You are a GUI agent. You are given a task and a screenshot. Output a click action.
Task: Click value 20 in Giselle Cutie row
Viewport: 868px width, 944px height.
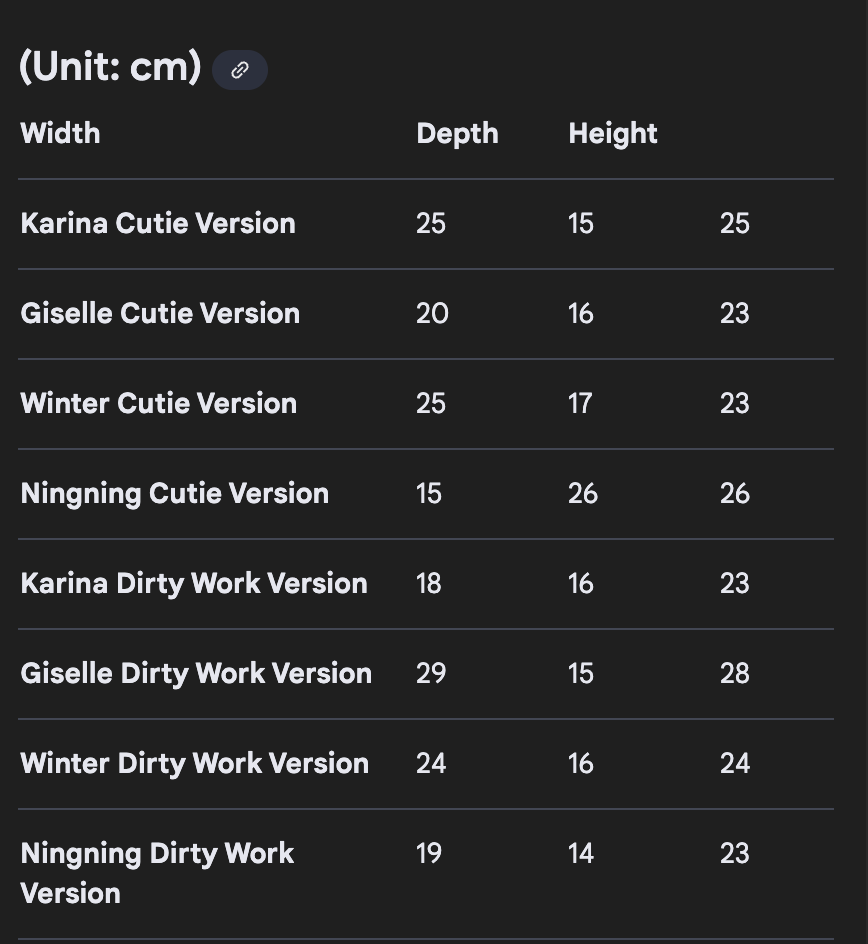[x=432, y=313]
